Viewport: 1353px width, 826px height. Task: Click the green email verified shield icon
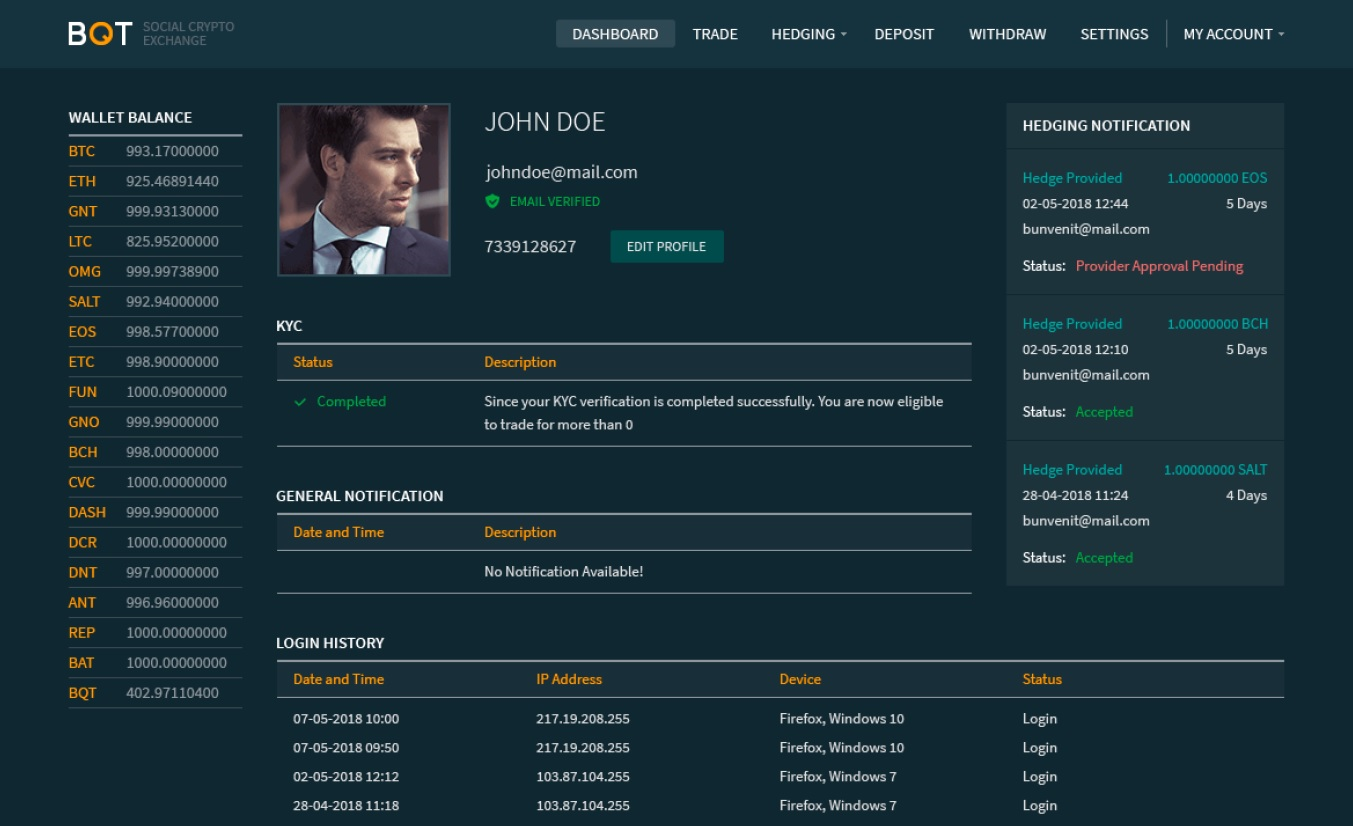pyautogui.click(x=492, y=201)
